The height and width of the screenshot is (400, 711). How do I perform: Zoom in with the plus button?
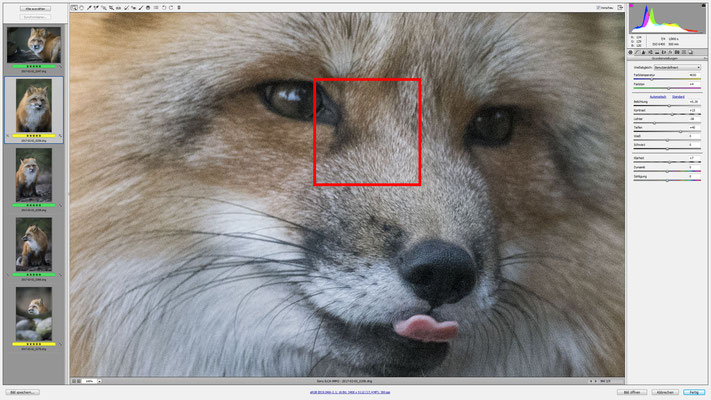tap(79, 381)
